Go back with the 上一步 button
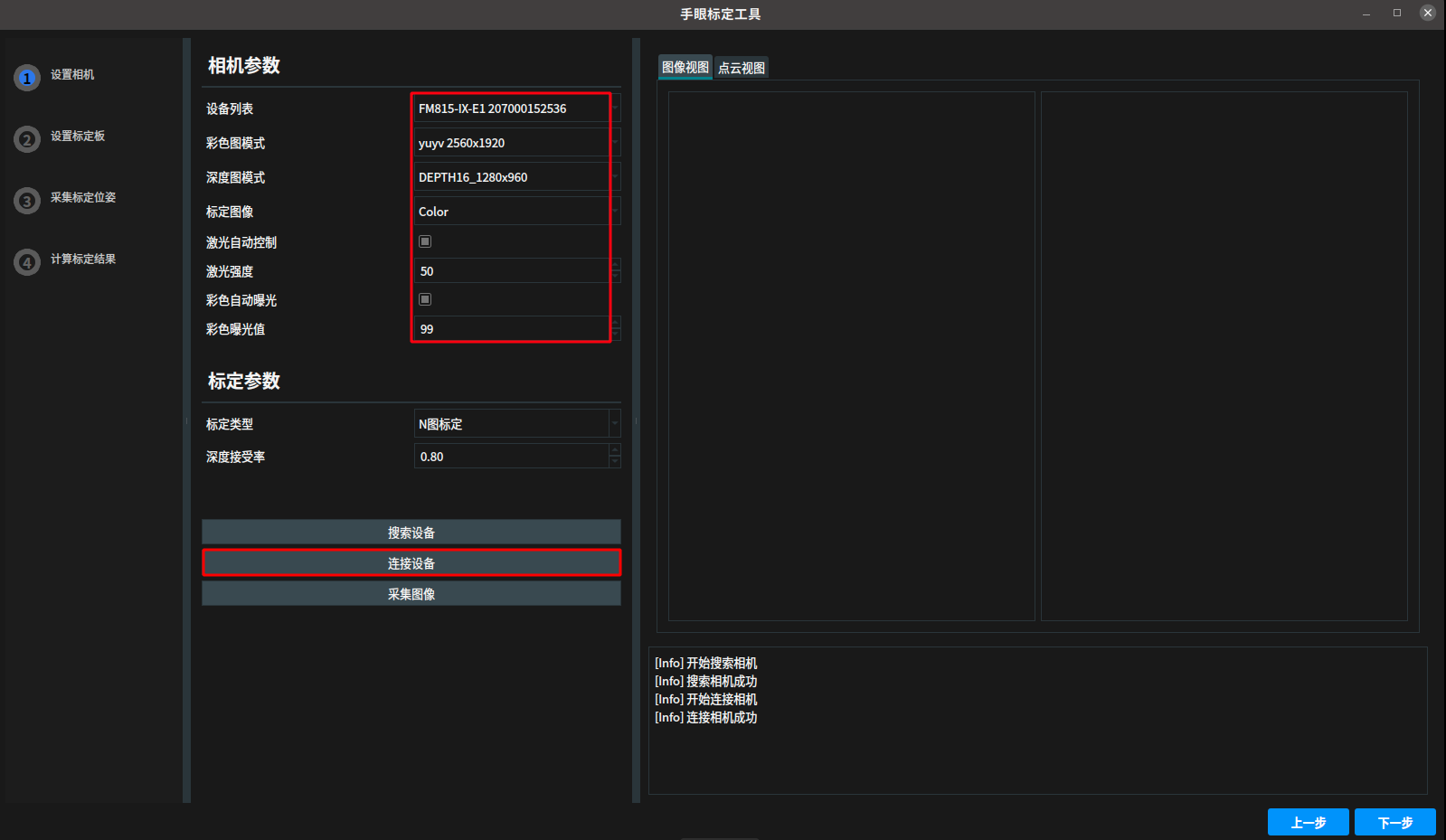Image resolution: width=1446 pixels, height=840 pixels. click(x=1309, y=822)
